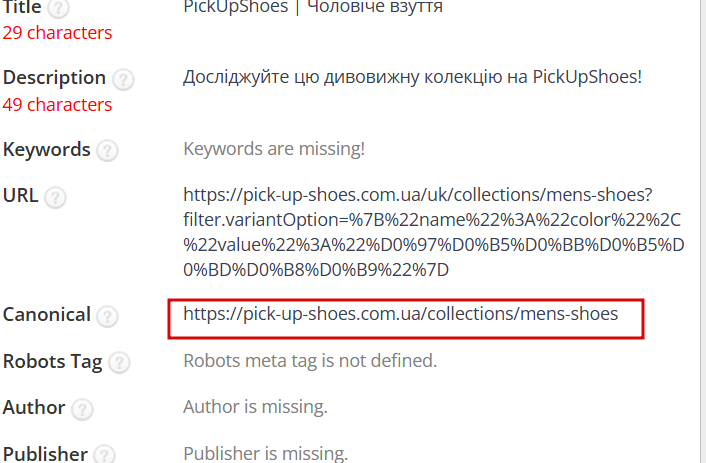Click the red "29 characters" title count
The height and width of the screenshot is (463, 706).
tap(57, 33)
